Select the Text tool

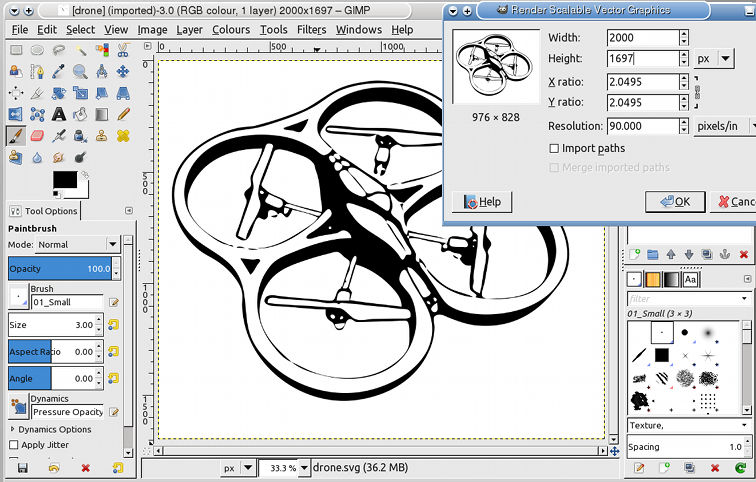click(59, 114)
